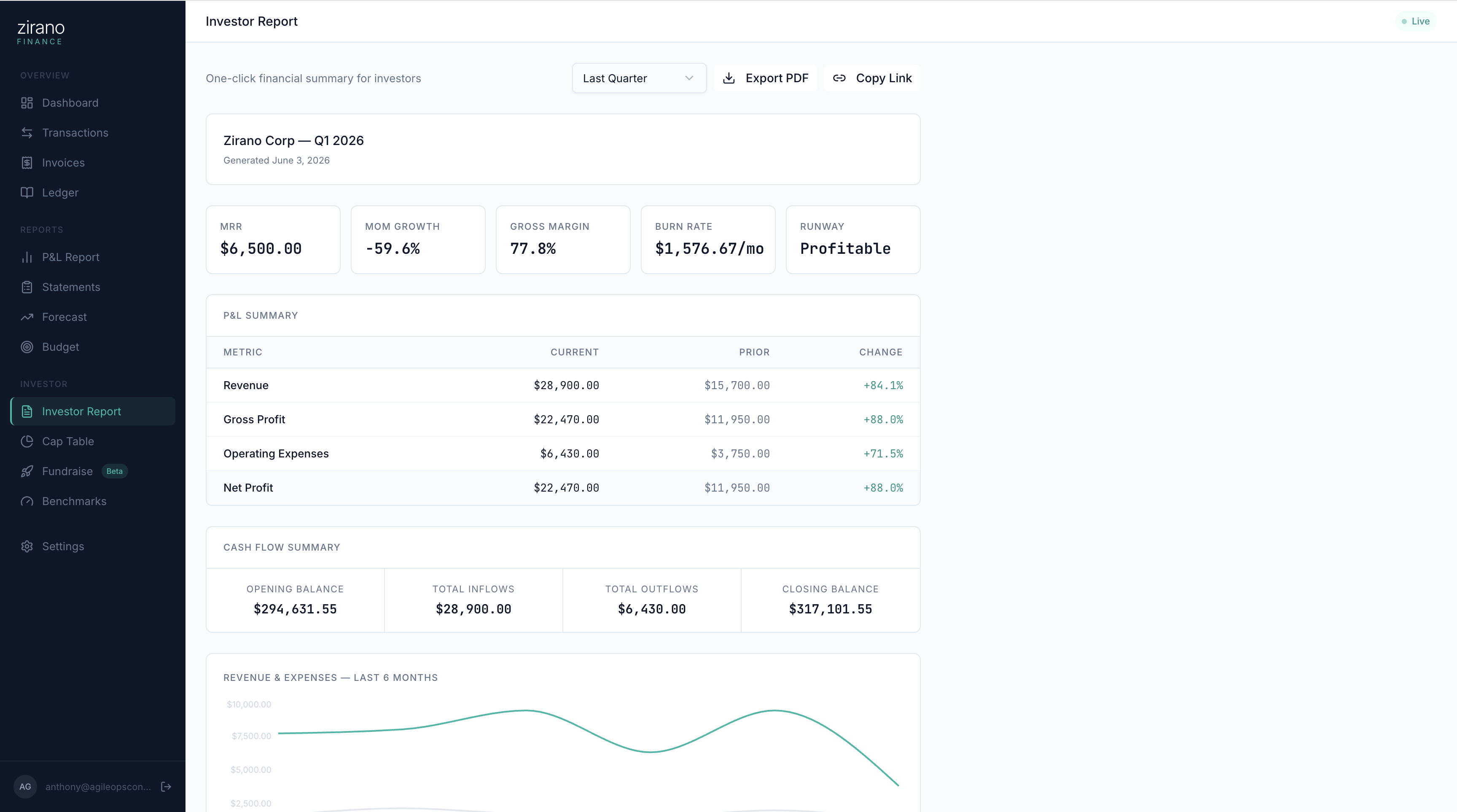Click the chevron in the period selector

coord(689,78)
